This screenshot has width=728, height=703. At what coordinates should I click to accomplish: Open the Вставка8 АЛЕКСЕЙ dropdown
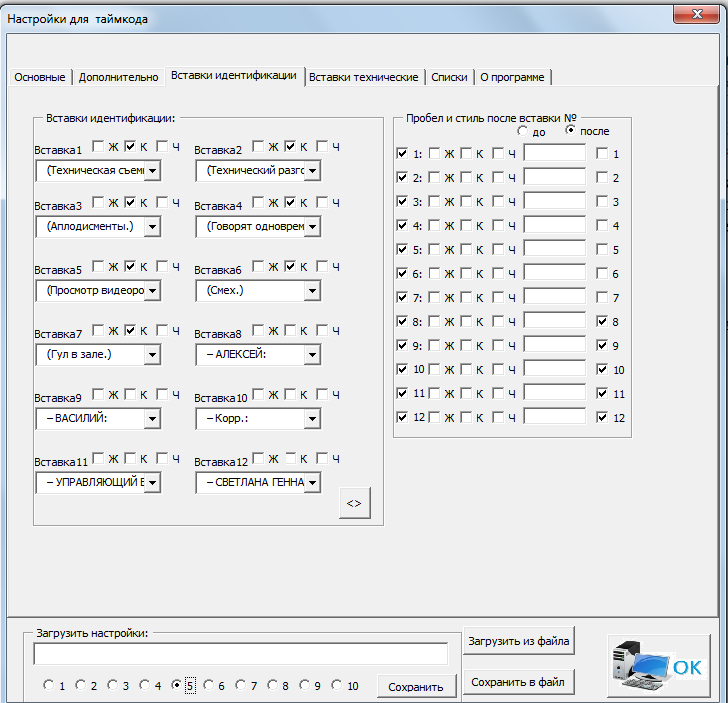(312, 355)
